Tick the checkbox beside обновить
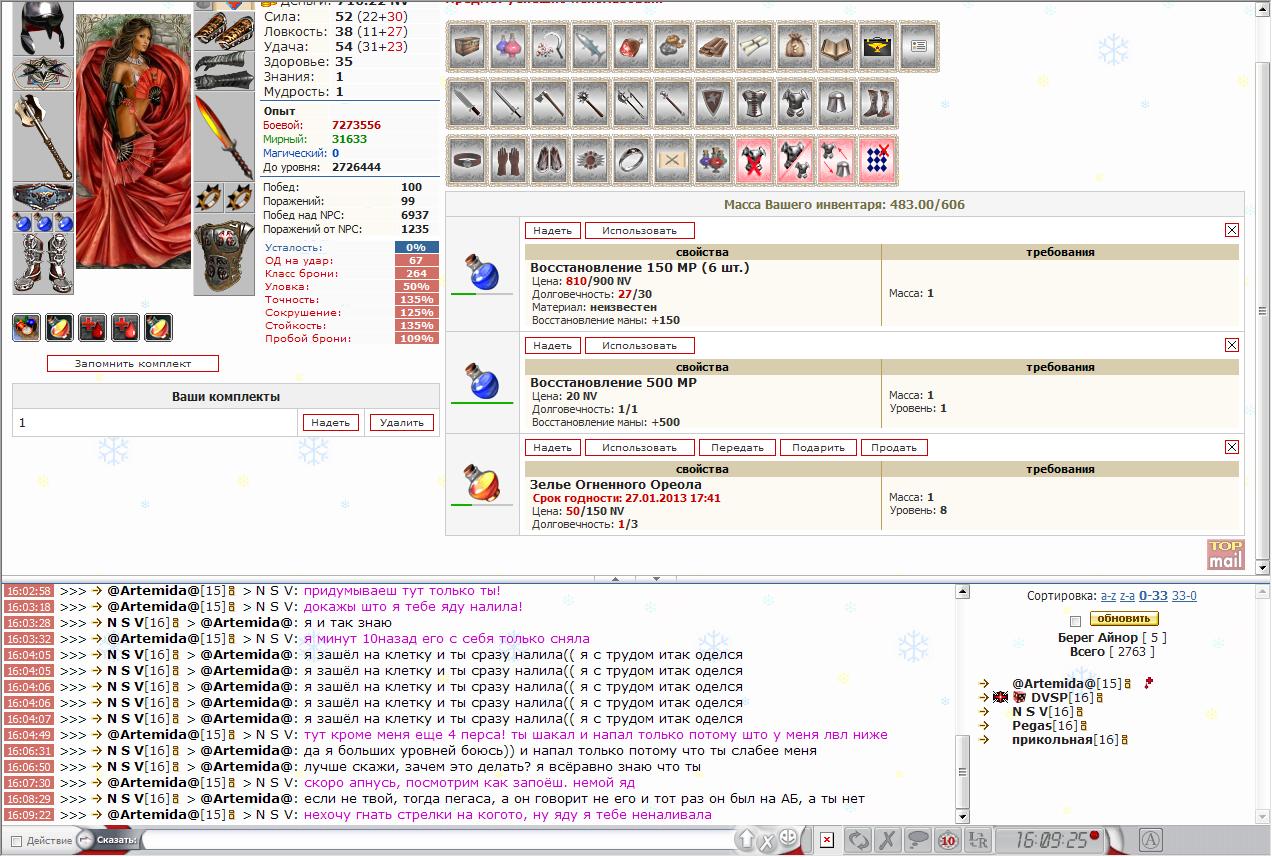1272x857 pixels. [1075, 621]
